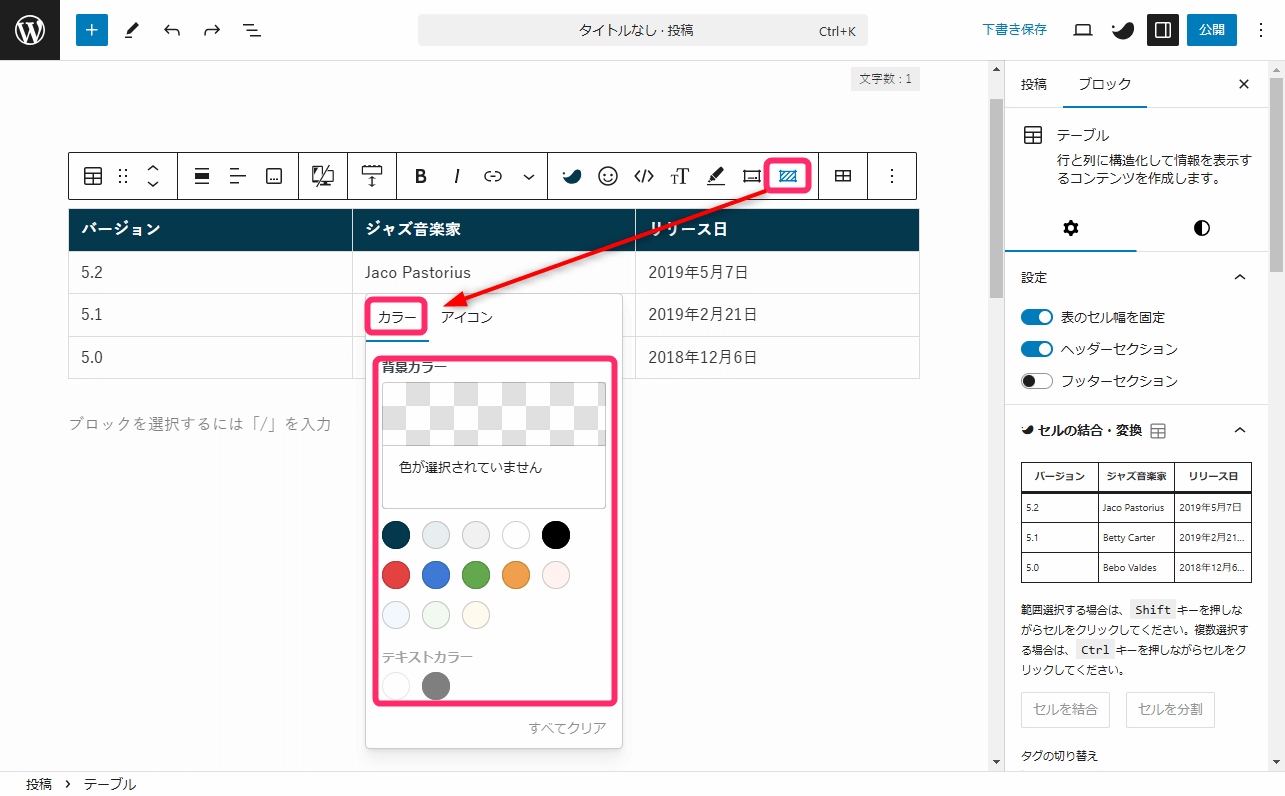Open the command bar titled タイトルなし · 投稿

[642, 30]
